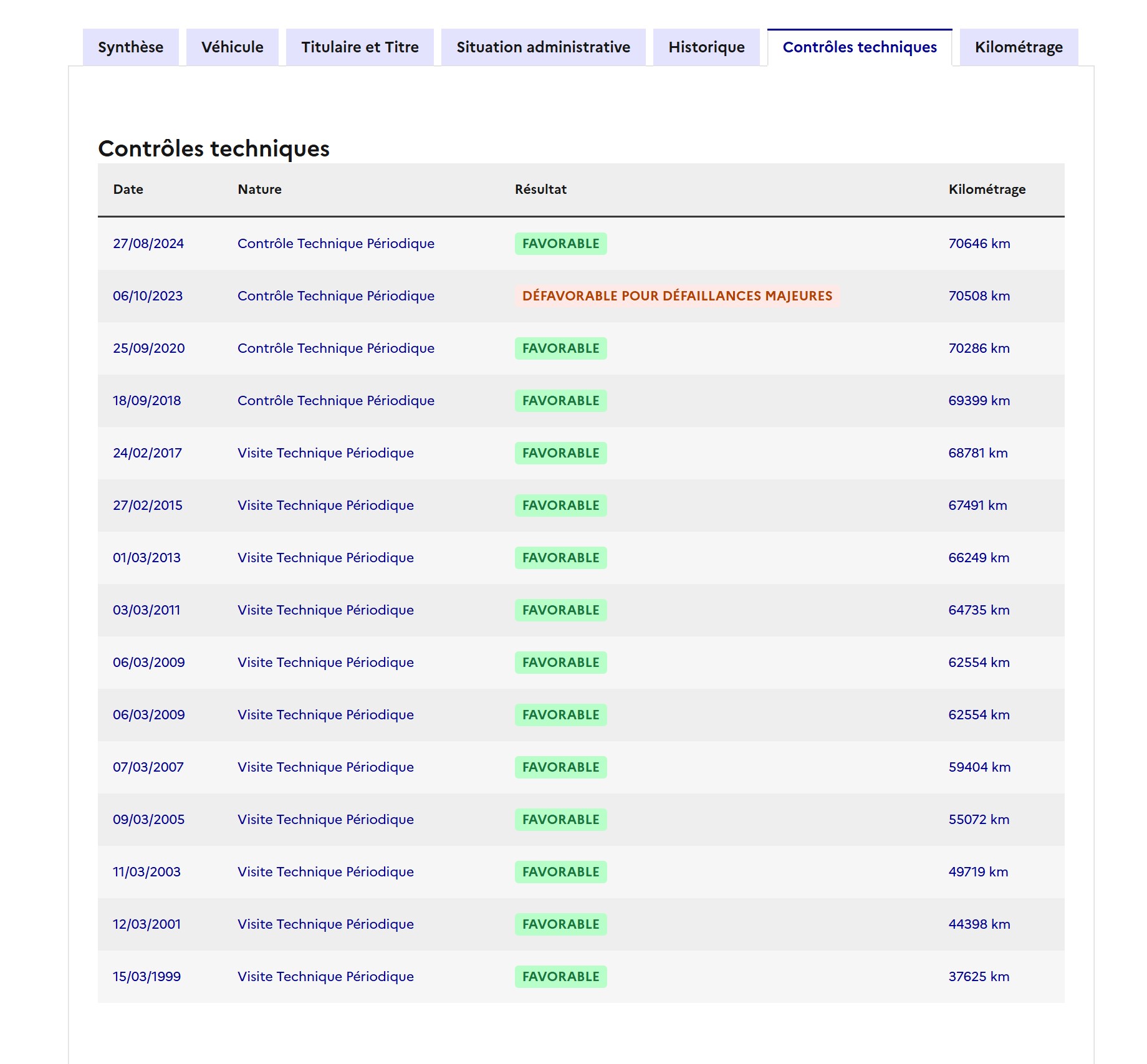Select date 24/02/2017
This screenshot has width=1147, height=1064.
click(147, 453)
